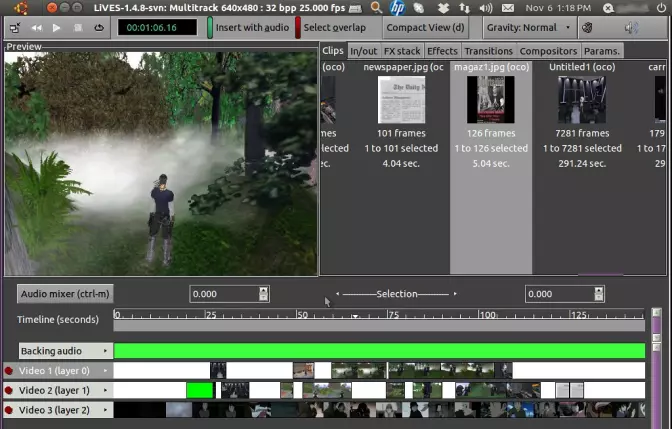Open the Transitions tab
The image size is (672, 429).
pos(489,51)
